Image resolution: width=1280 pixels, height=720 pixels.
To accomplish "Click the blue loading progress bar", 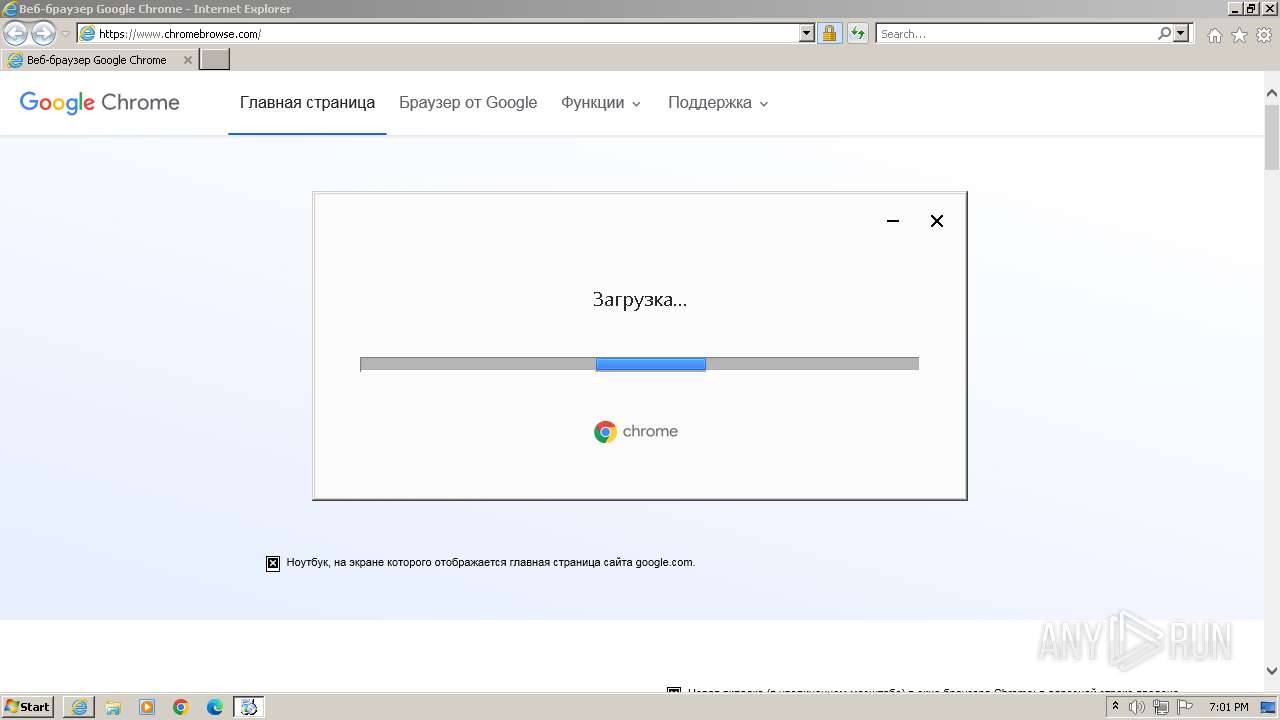I will click(x=651, y=364).
